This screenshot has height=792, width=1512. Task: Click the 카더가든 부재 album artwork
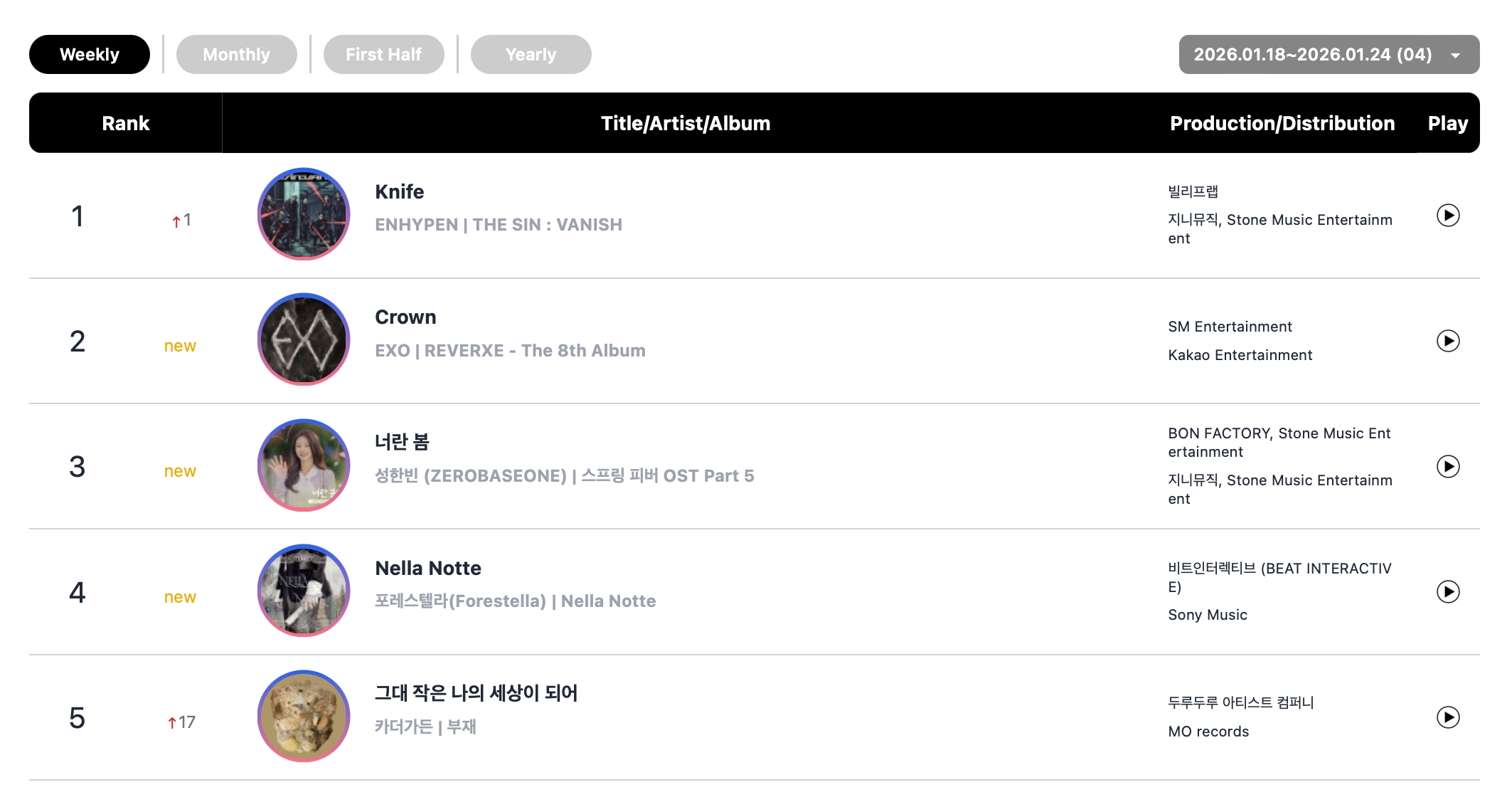click(x=304, y=716)
